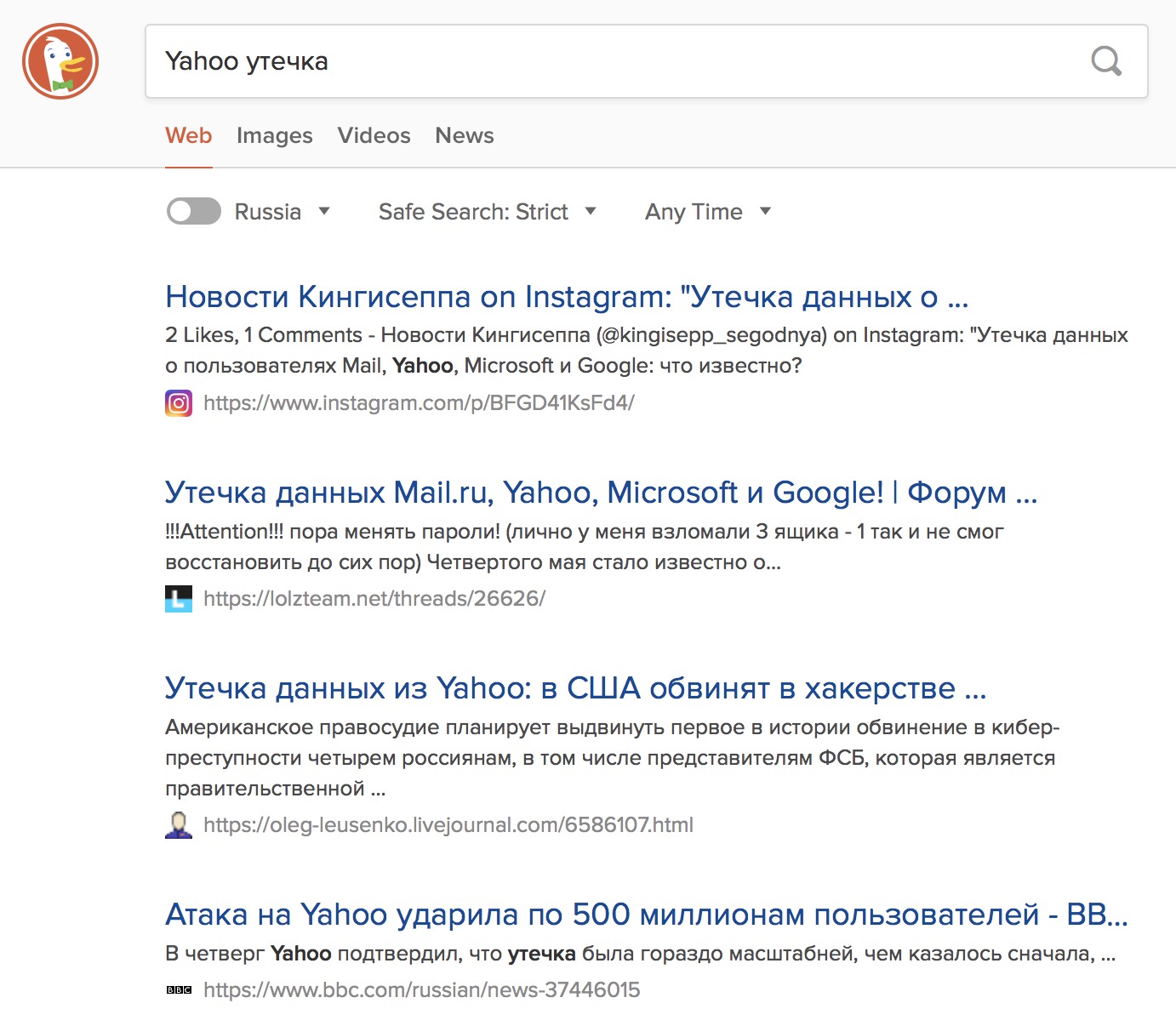Open the Any Time filter dropdown

[x=707, y=212]
